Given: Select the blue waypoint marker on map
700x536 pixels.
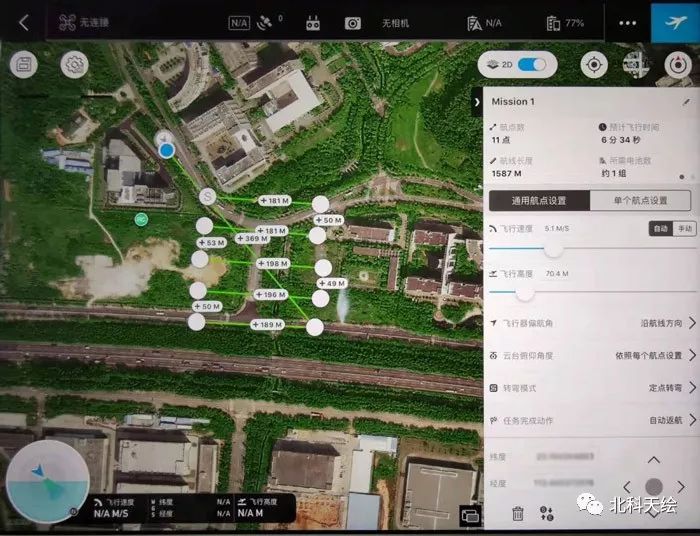Looking at the screenshot, I should click(x=167, y=150).
